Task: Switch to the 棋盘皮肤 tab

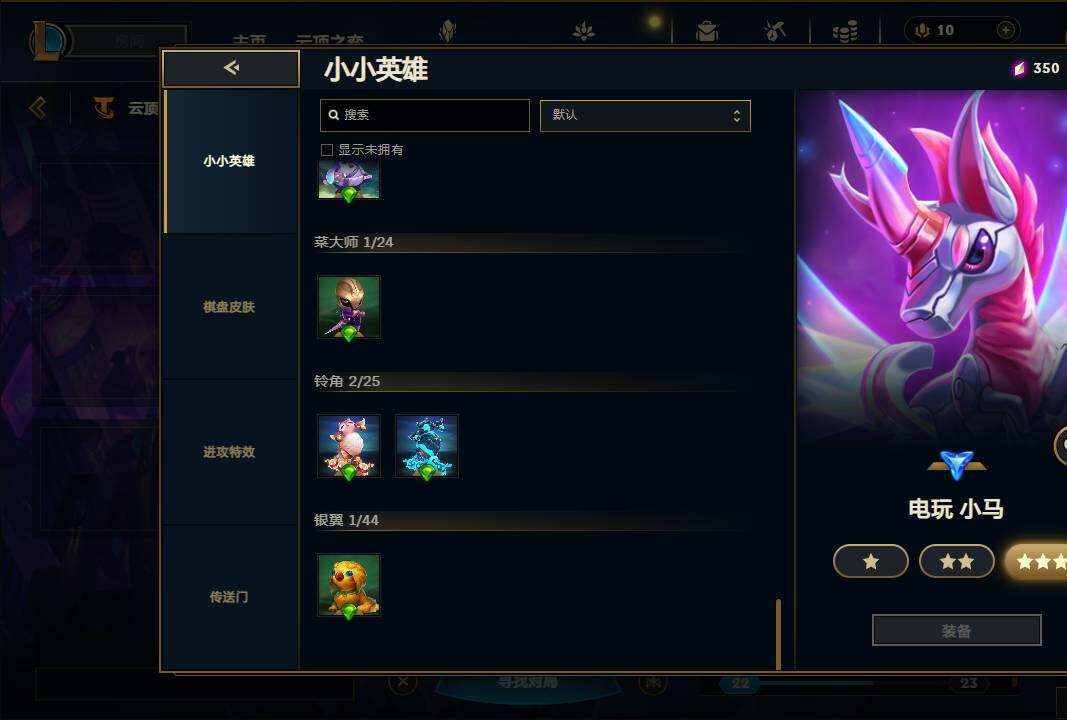Action: 230,307
